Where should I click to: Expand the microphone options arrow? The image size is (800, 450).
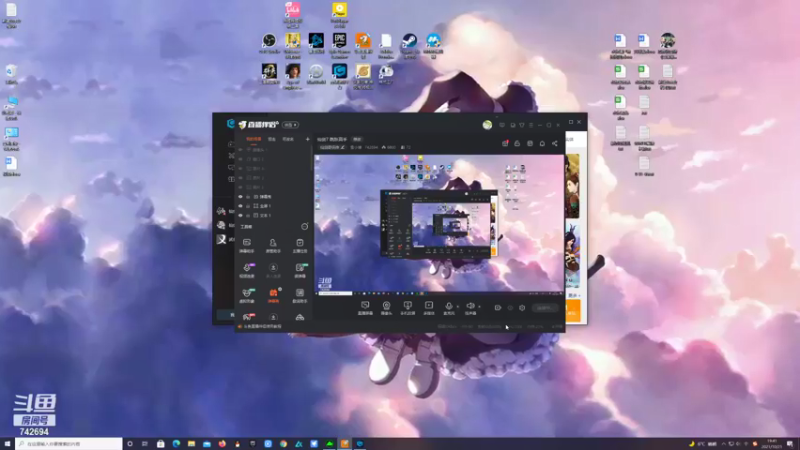coord(458,307)
